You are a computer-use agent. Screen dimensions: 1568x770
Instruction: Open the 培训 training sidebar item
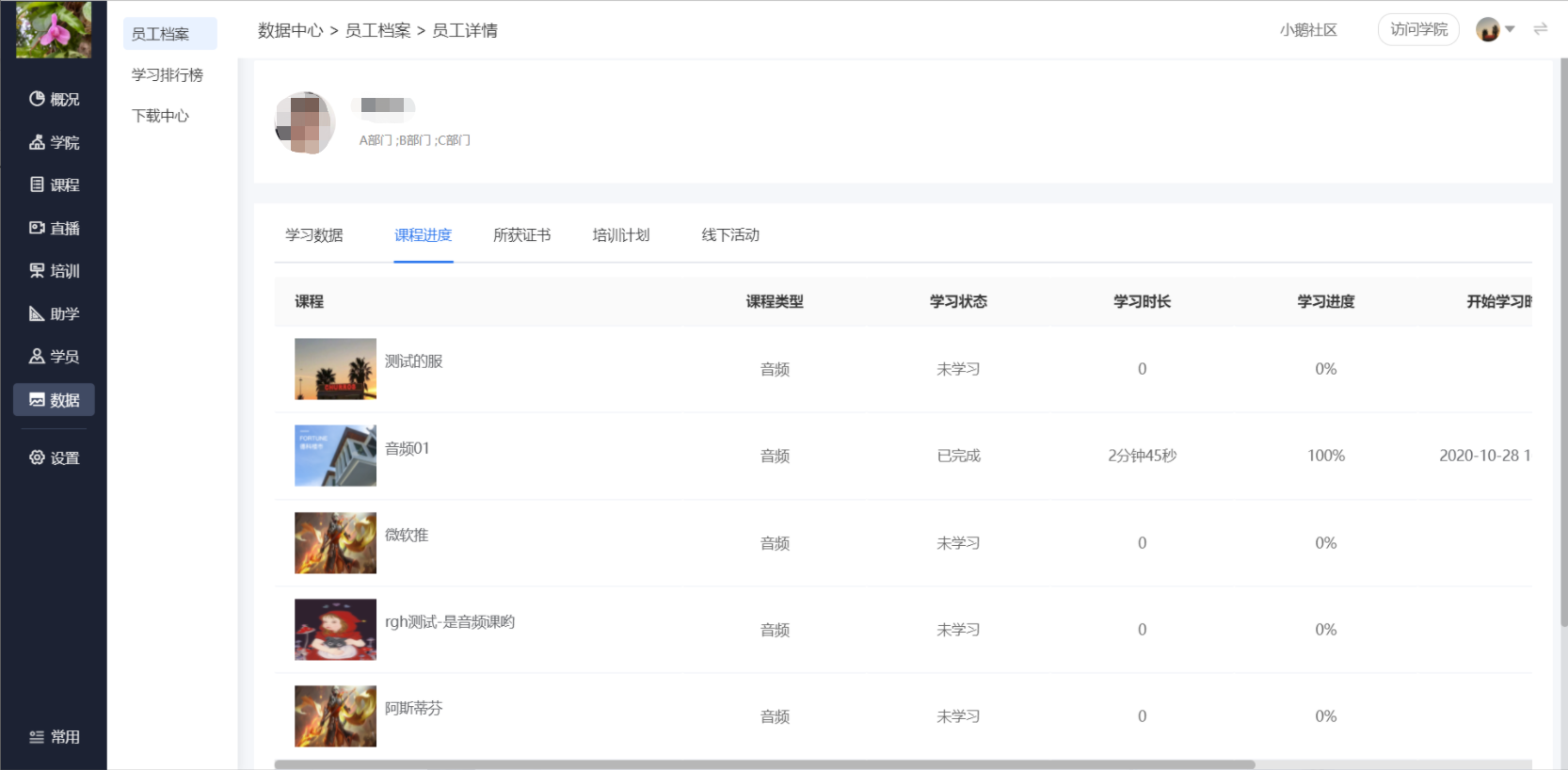coord(54,271)
